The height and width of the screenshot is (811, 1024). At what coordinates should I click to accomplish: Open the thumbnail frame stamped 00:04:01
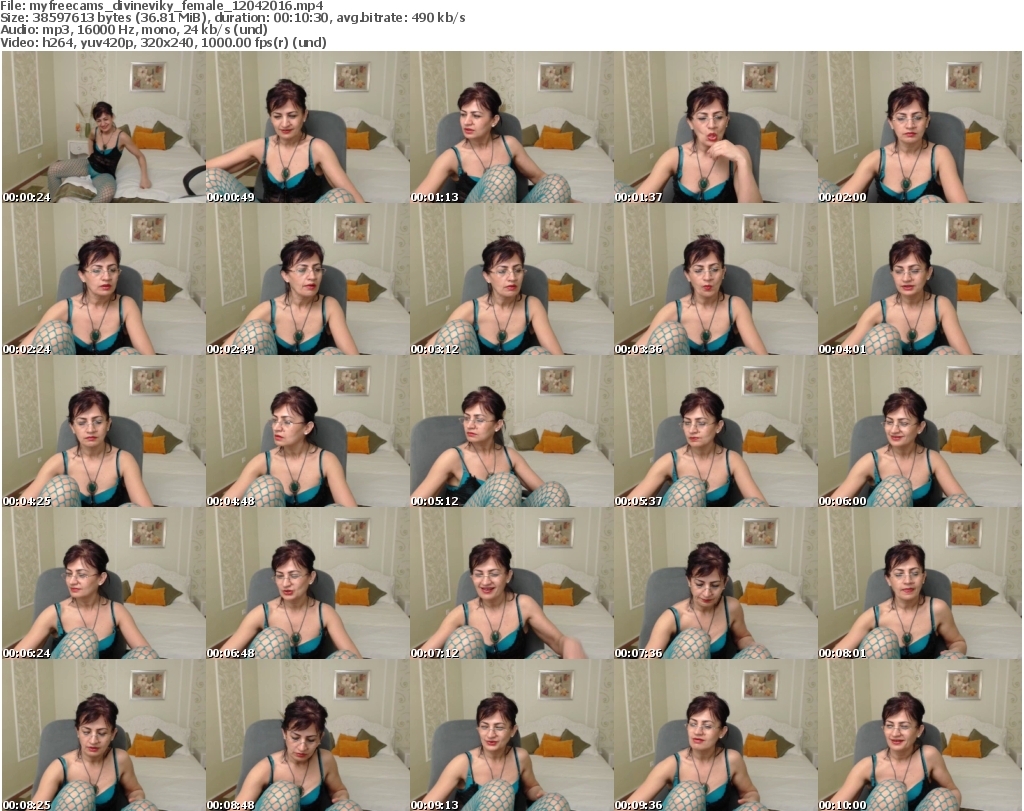[x=920, y=279]
